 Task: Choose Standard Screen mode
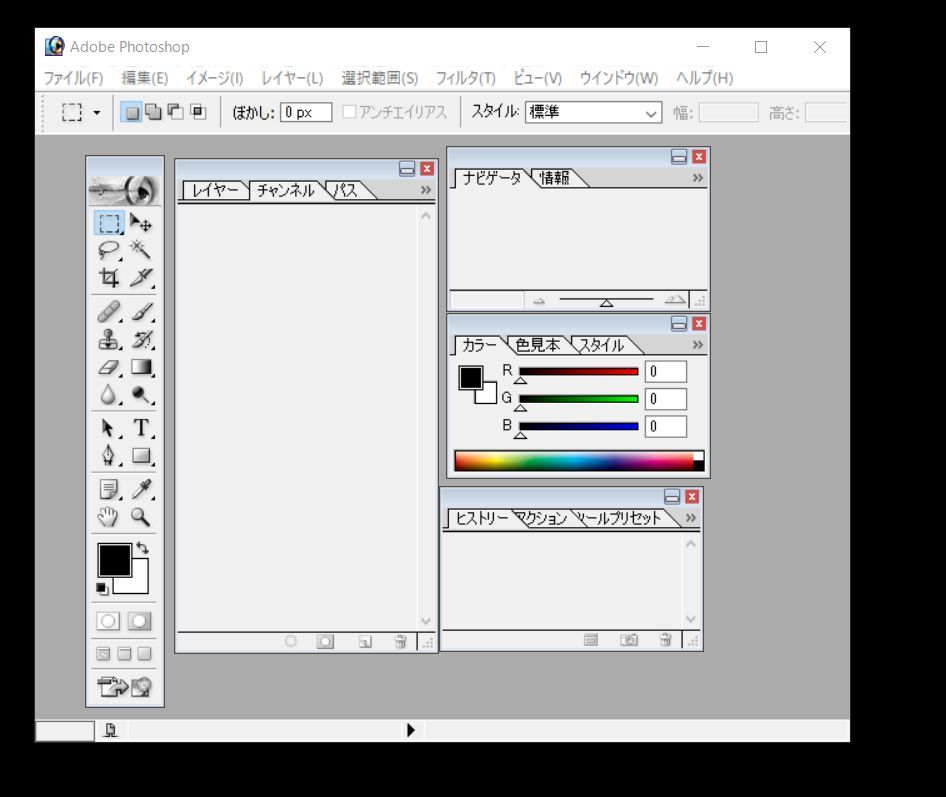104,653
